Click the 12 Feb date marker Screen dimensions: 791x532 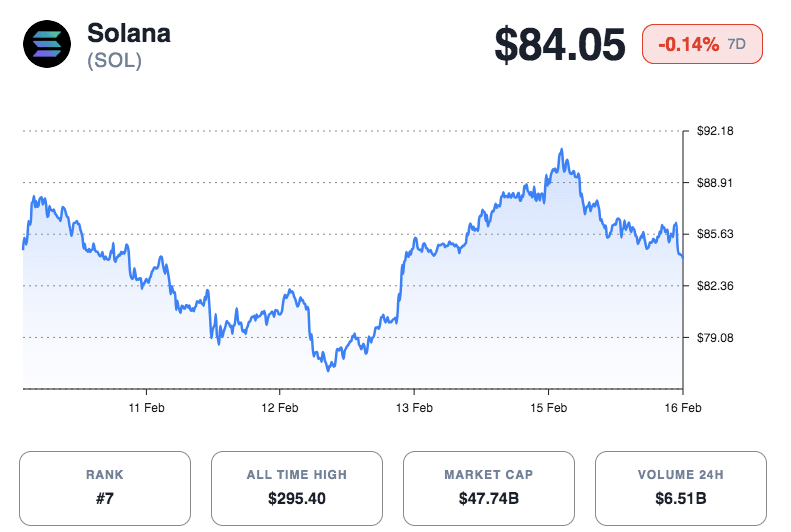[280, 408]
